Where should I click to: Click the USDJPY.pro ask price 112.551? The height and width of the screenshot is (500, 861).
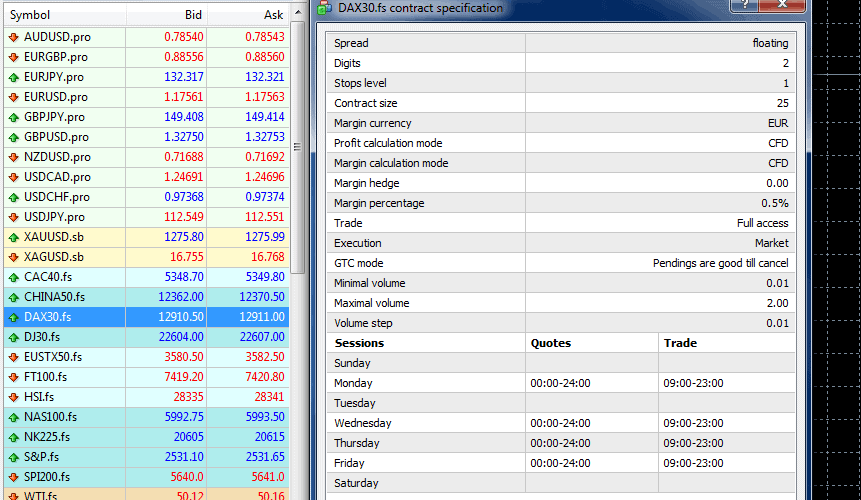click(x=265, y=217)
